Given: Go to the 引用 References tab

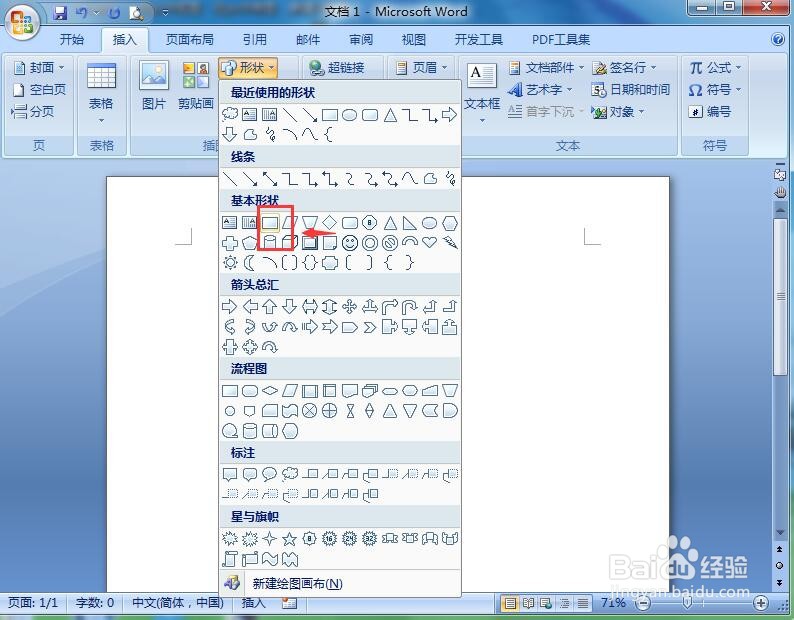Looking at the screenshot, I should pyautogui.click(x=254, y=40).
